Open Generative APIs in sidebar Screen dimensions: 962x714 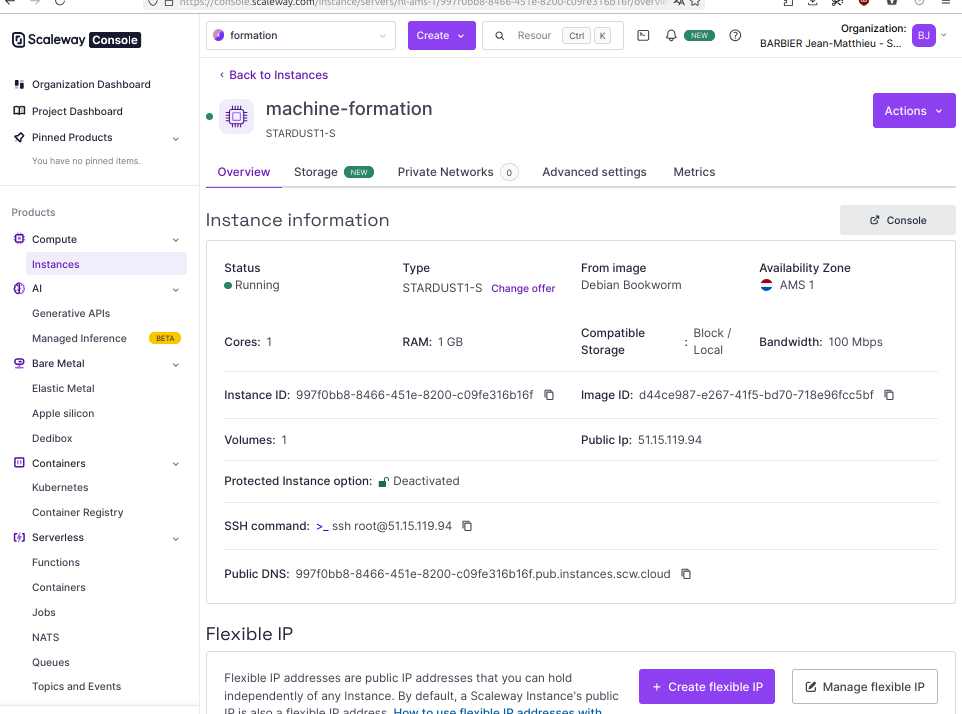(71, 313)
